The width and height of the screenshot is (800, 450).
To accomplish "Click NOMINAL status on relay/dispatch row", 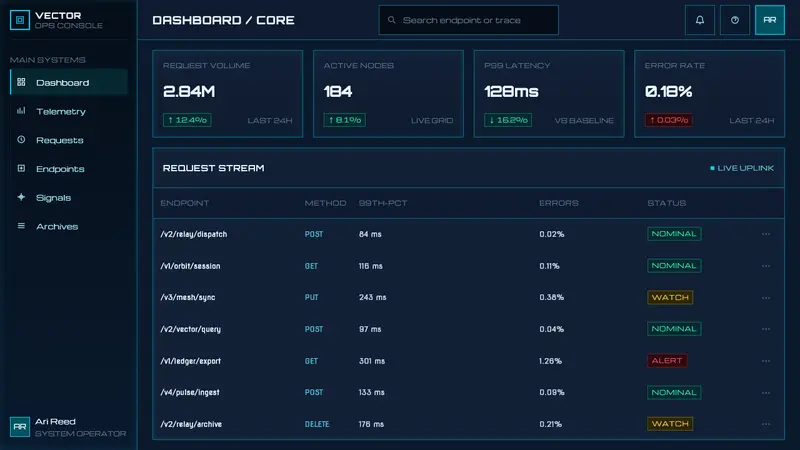I will coord(674,234).
